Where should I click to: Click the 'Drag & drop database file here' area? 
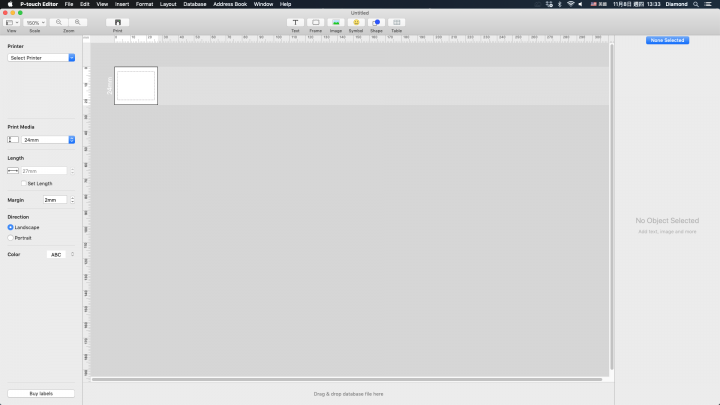tap(348, 394)
